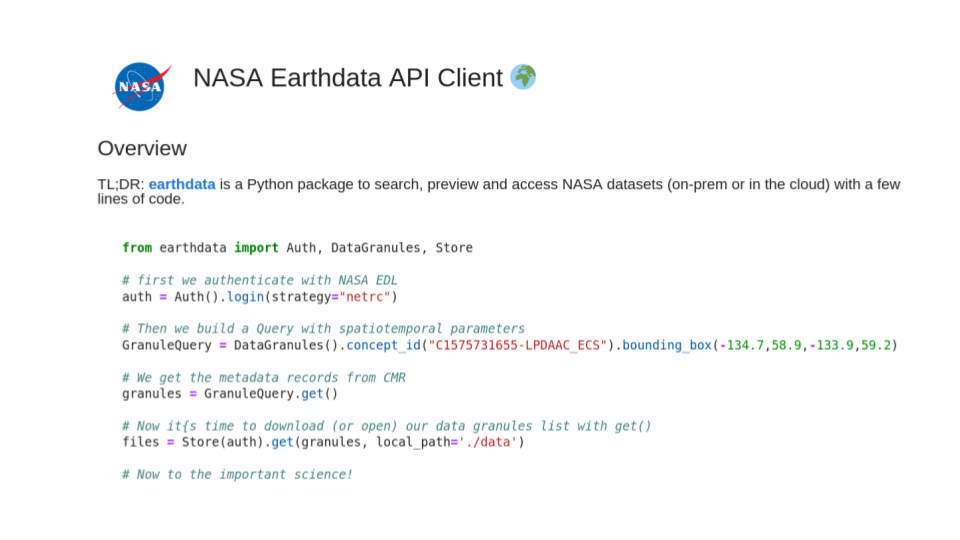Click the bounding_box method name
The height and width of the screenshot is (540, 960).
[x=667, y=345]
